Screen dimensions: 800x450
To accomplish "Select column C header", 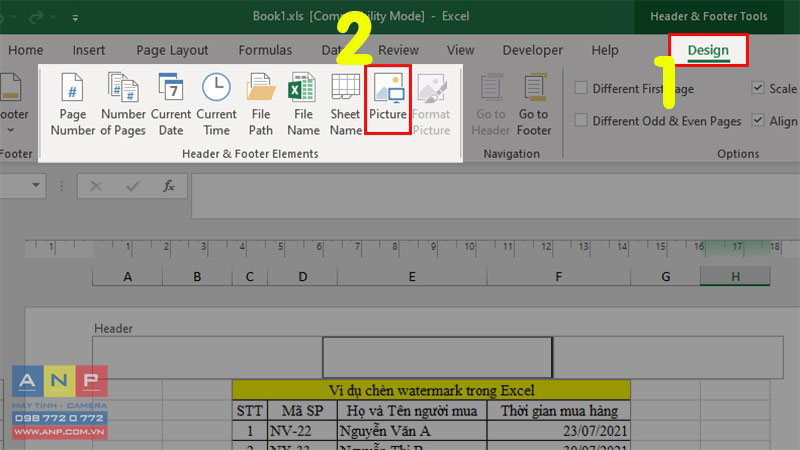I will pyautogui.click(x=249, y=277).
